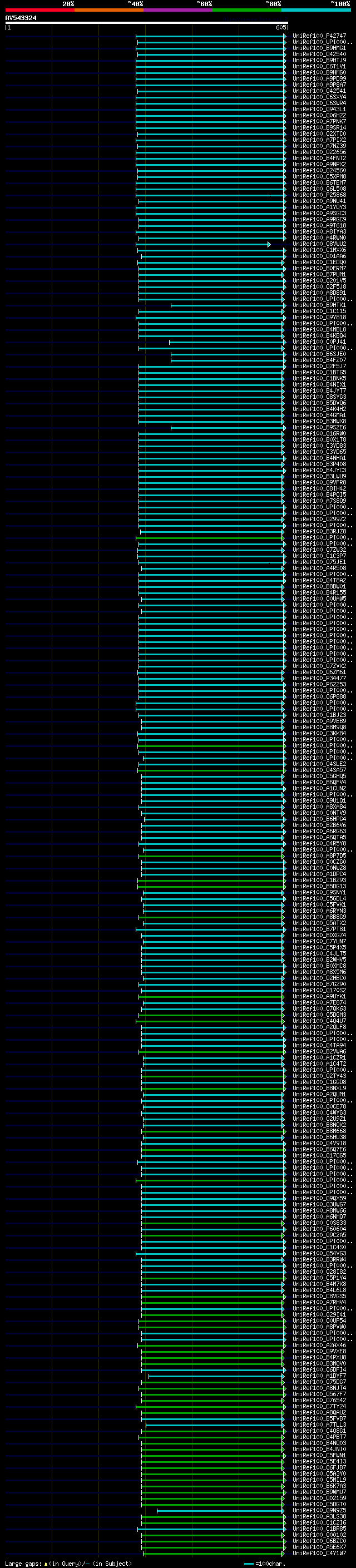Click hit label UniRef100_B9HTK1
This screenshot has width=356, height=1568.
pyautogui.click(x=319, y=305)
